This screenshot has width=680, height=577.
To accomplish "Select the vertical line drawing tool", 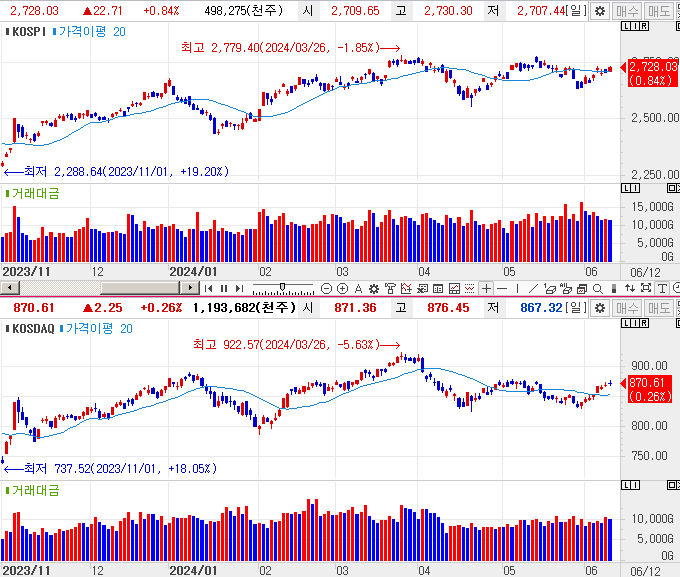I will click(x=517, y=288).
